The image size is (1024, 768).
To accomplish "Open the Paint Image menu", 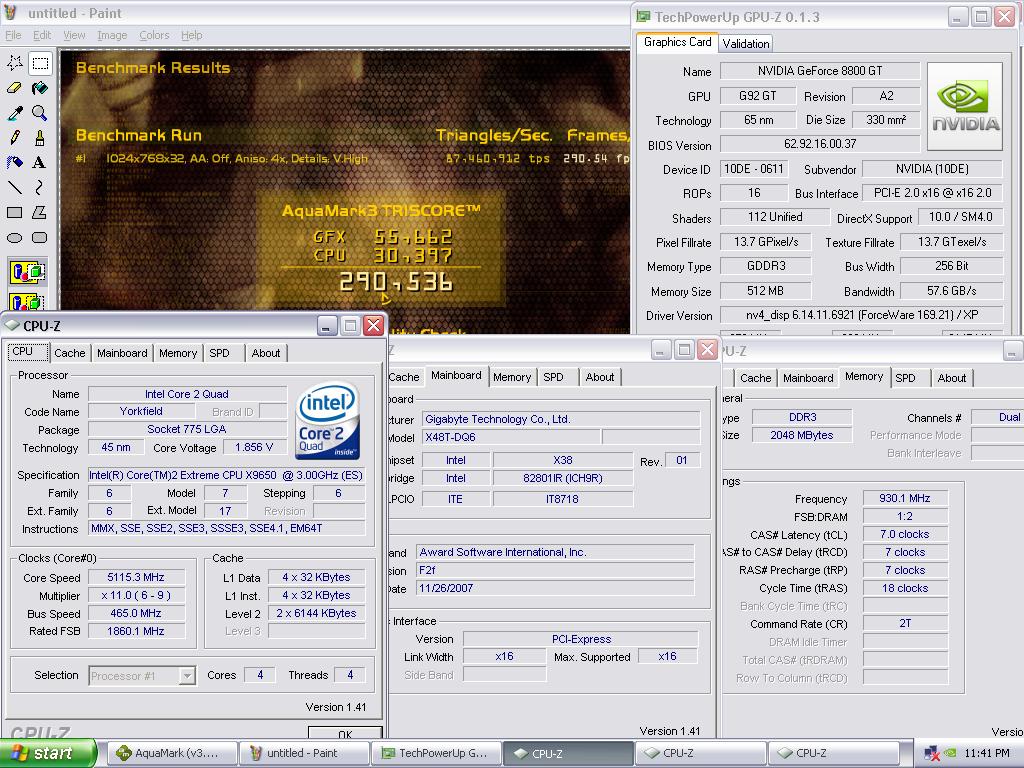I will [x=112, y=35].
